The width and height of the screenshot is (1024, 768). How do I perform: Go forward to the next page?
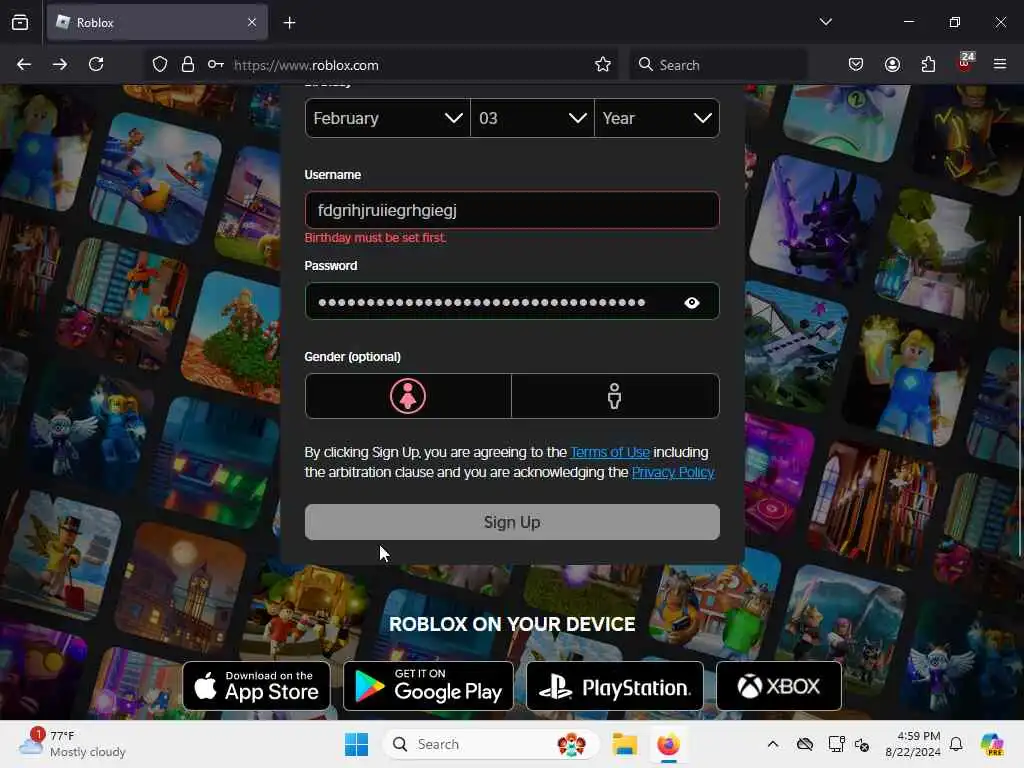pos(59,64)
